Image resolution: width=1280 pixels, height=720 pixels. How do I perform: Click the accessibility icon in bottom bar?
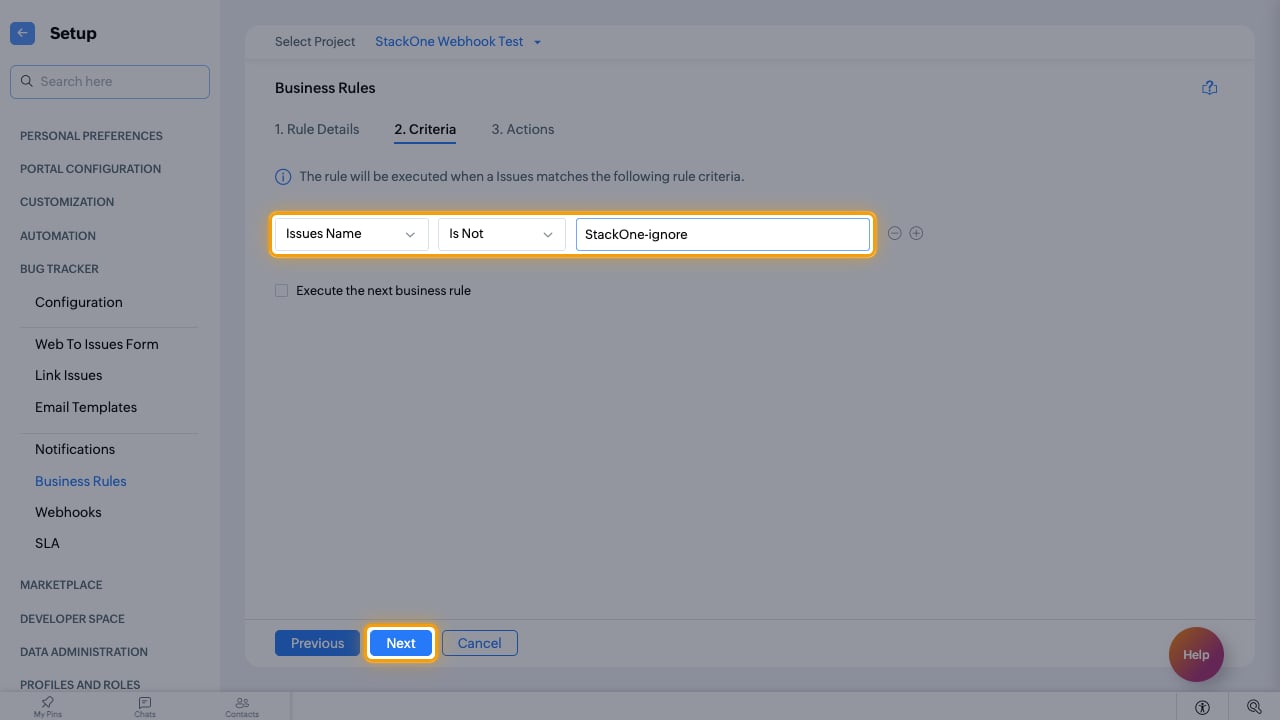coord(1202,707)
